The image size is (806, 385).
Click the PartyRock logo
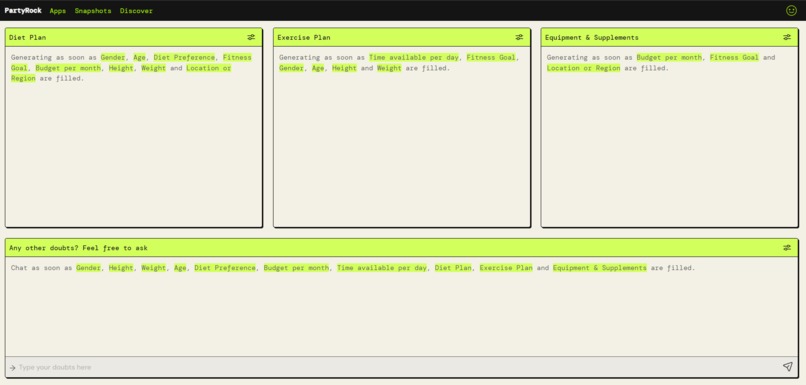tap(23, 10)
